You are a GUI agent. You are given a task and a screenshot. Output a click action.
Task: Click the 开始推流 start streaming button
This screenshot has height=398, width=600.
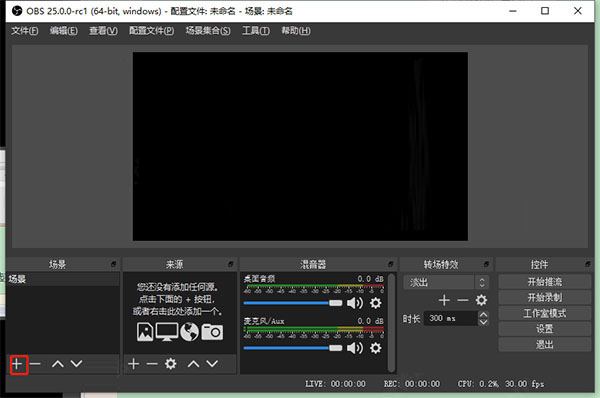pos(545,282)
